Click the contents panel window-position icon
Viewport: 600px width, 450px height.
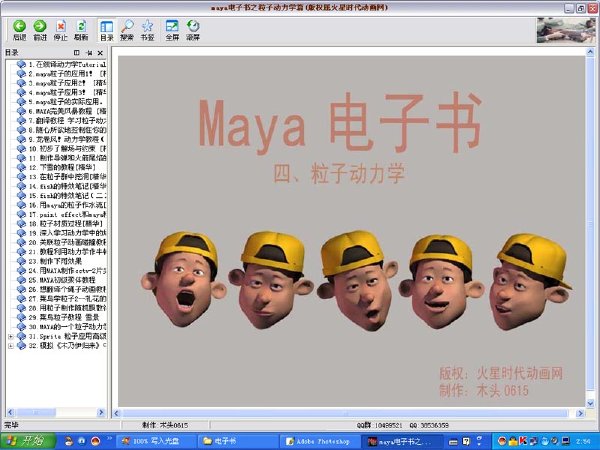point(77,53)
